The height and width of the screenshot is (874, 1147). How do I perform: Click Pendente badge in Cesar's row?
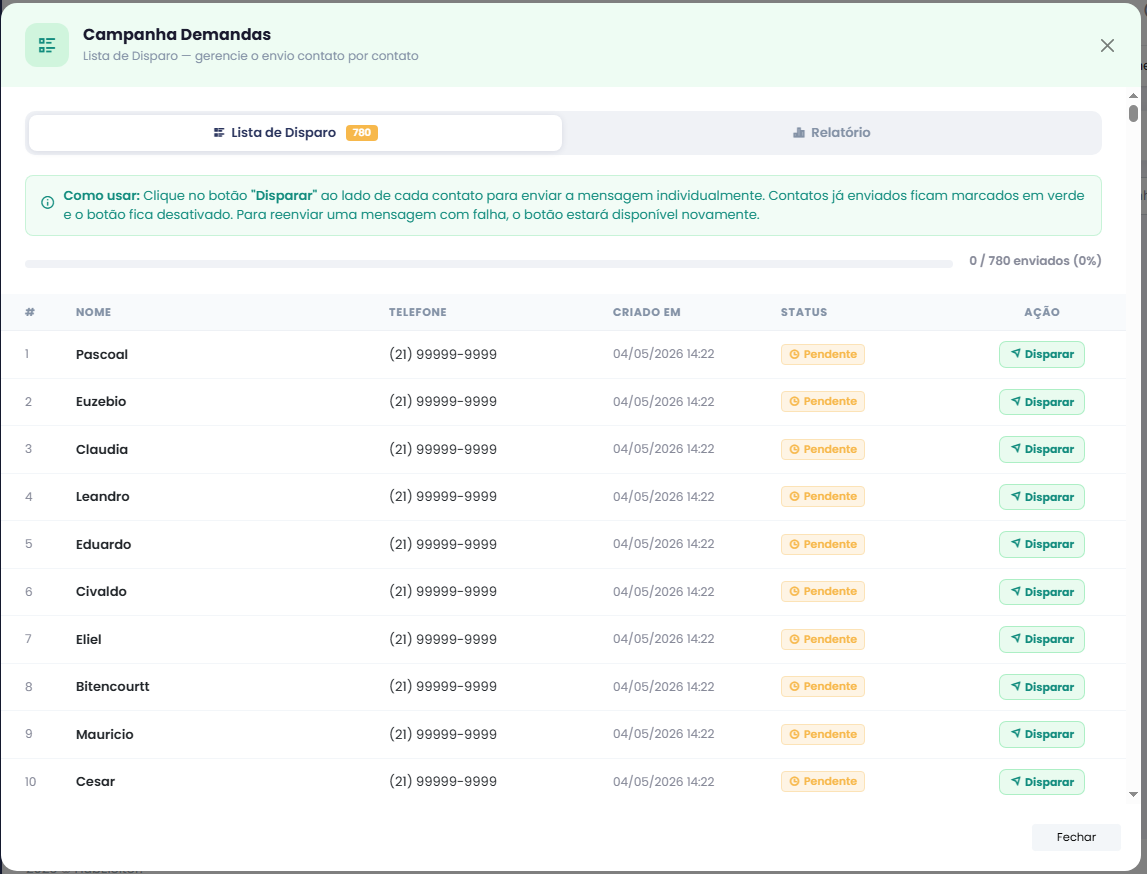(x=822, y=782)
